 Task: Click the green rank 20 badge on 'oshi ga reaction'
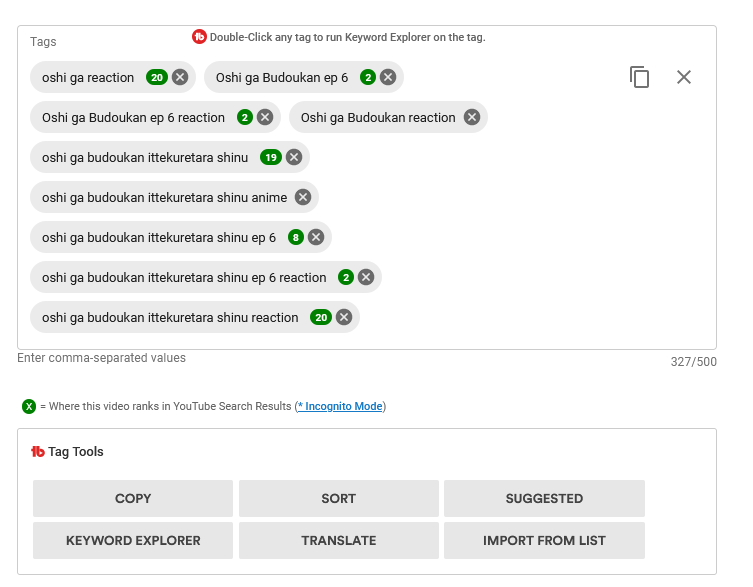click(156, 77)
